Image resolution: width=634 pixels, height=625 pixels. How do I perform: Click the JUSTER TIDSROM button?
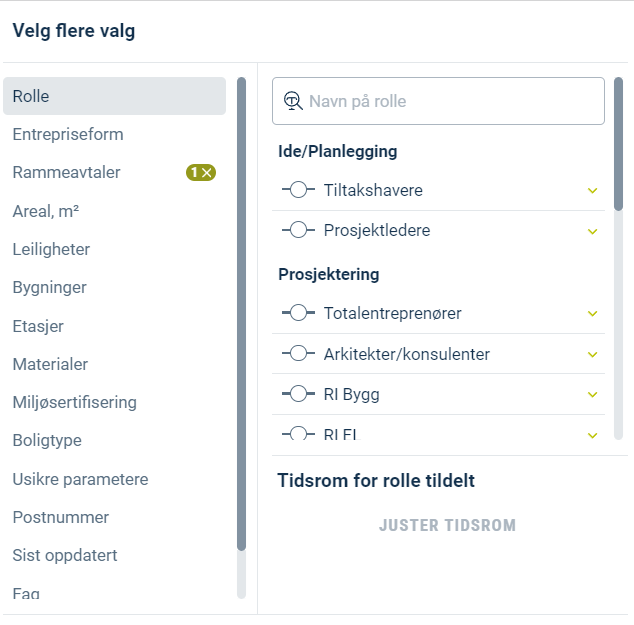point(447,525)
